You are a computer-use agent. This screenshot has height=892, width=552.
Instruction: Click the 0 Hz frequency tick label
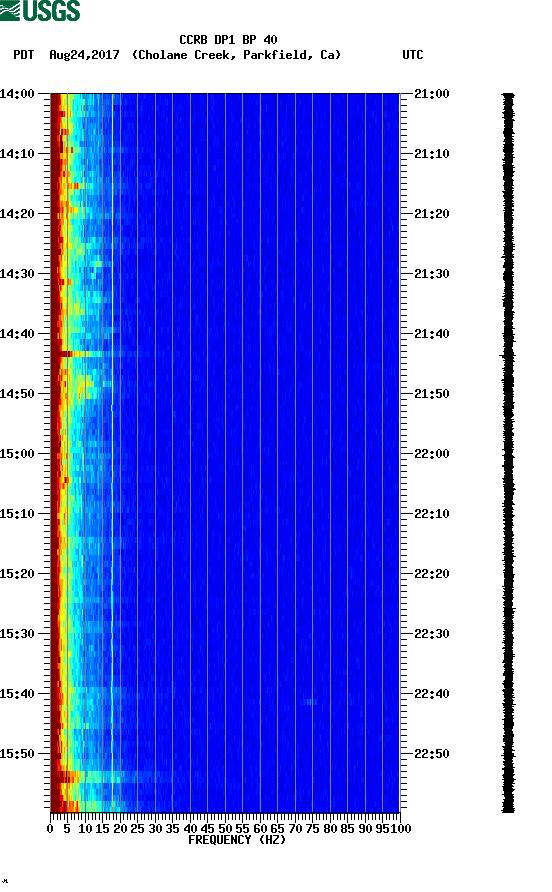click(50, 829)
